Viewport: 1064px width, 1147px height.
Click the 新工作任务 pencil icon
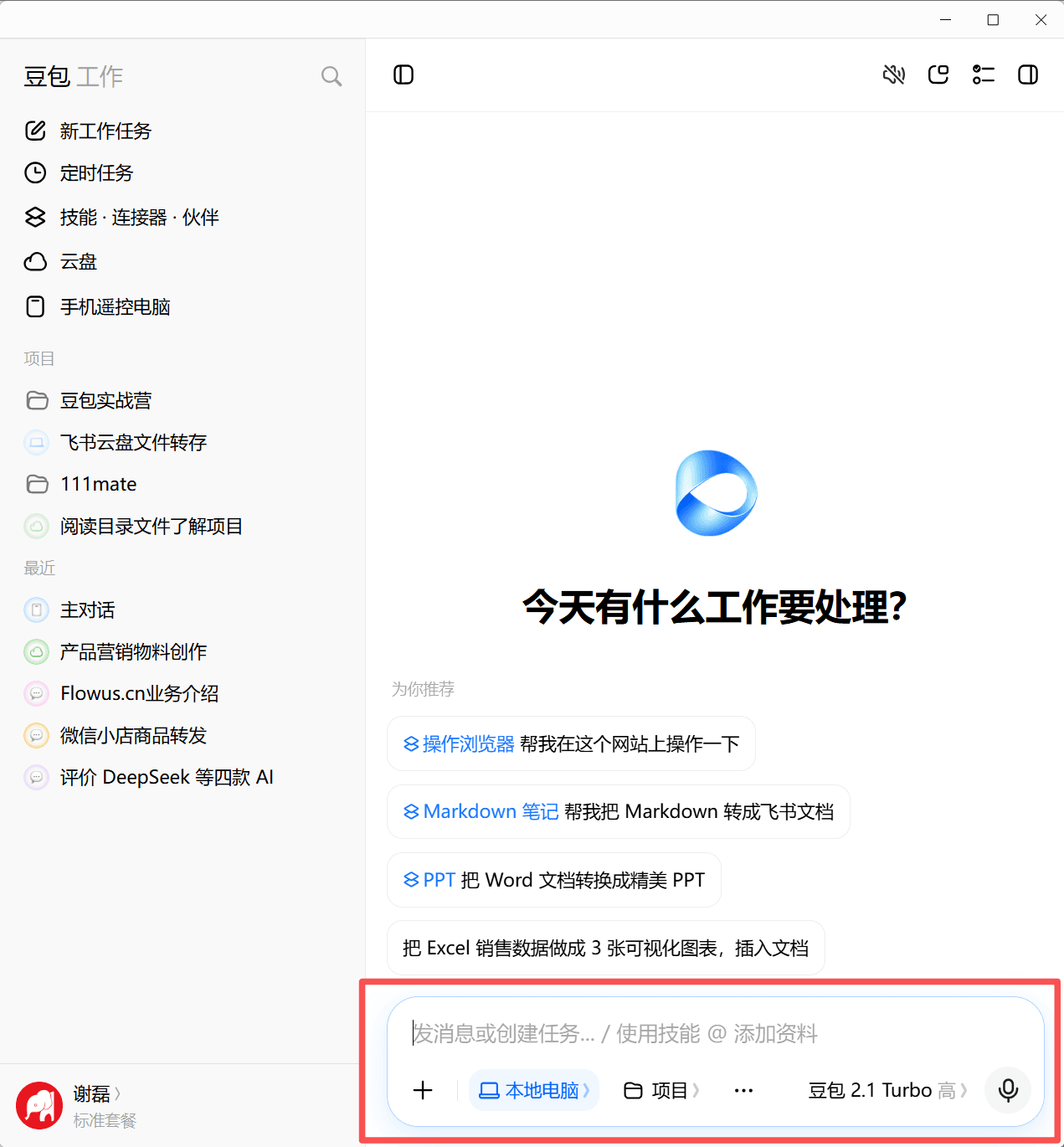pos(35,131)
